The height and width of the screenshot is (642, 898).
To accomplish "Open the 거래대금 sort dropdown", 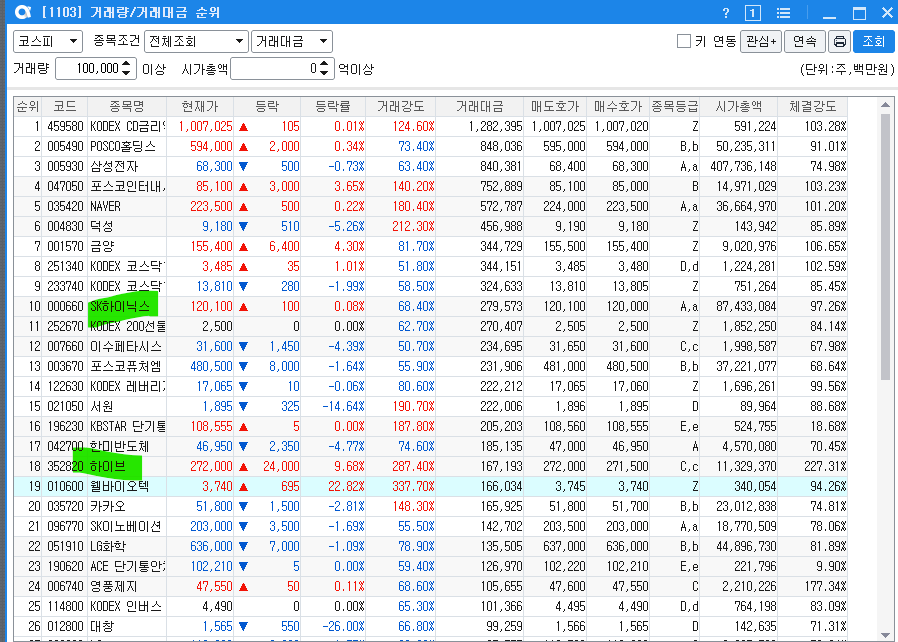I will coord(292,41).
